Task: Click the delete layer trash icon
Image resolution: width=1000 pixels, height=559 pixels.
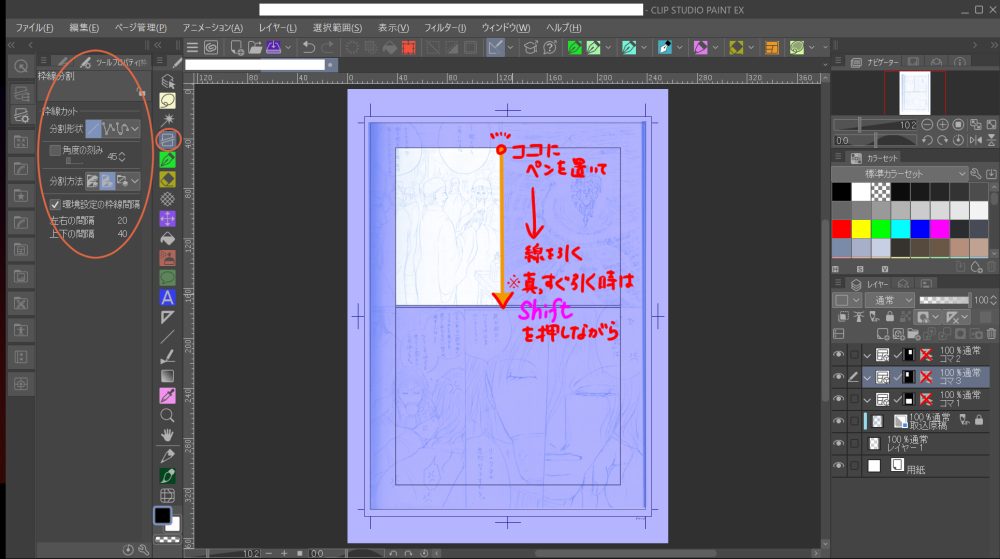Action: tap(991, 333)
